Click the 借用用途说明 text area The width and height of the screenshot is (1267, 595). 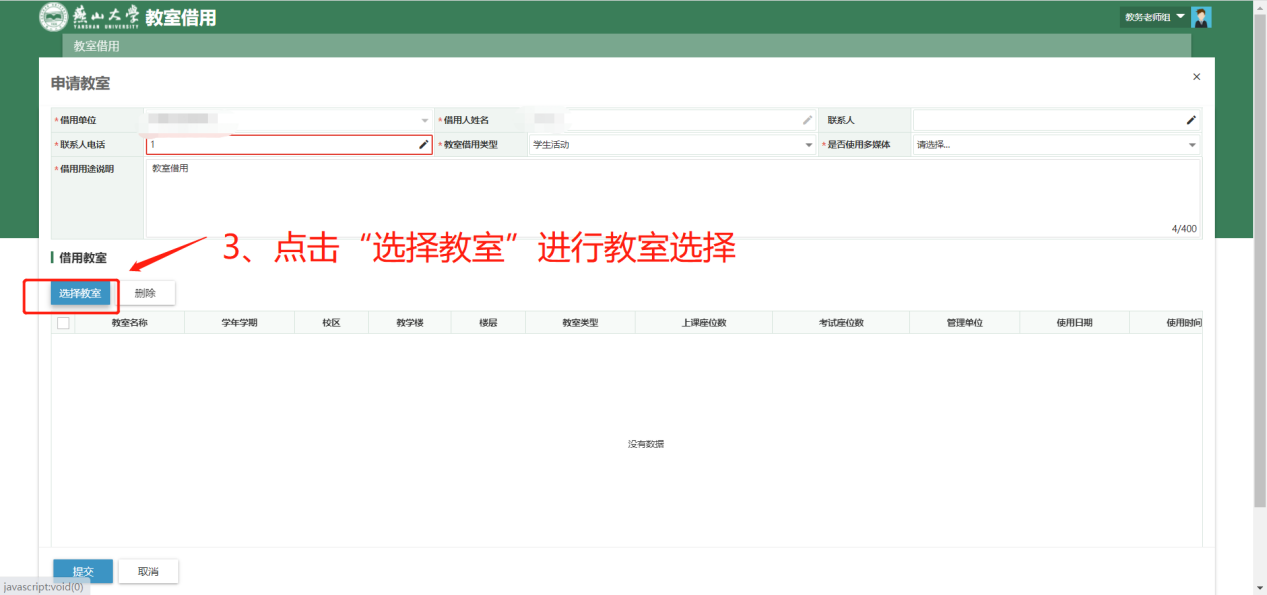[x=672, y=198]
